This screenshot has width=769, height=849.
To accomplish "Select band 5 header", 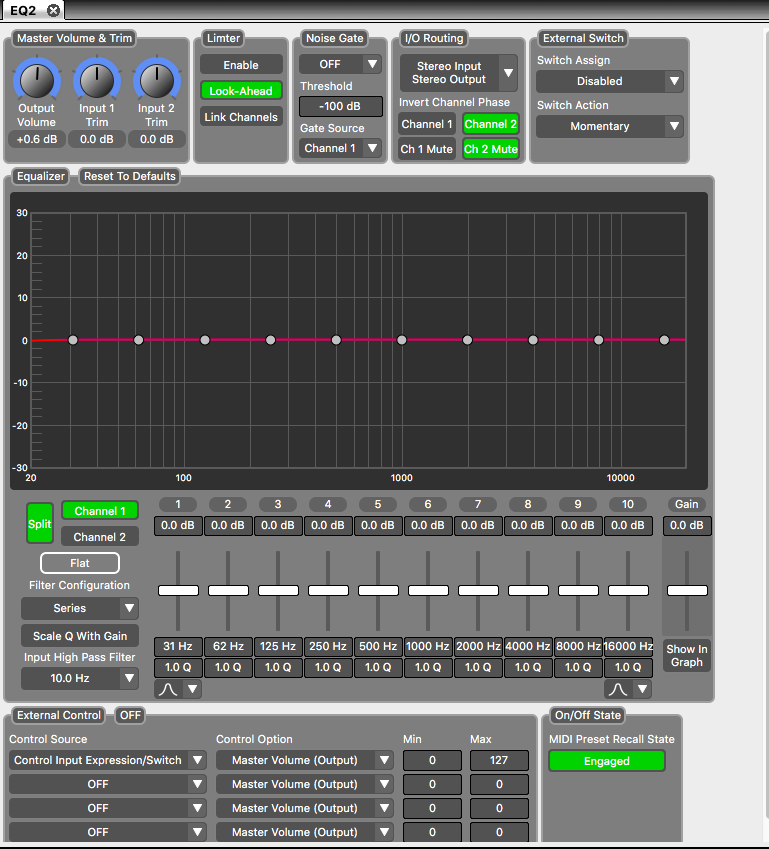I will click(377, 504).
